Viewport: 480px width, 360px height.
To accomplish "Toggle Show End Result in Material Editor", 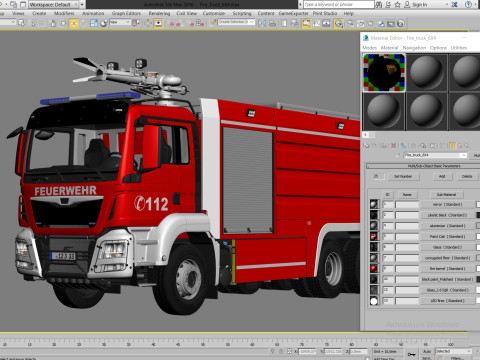I will pos(452,146).
